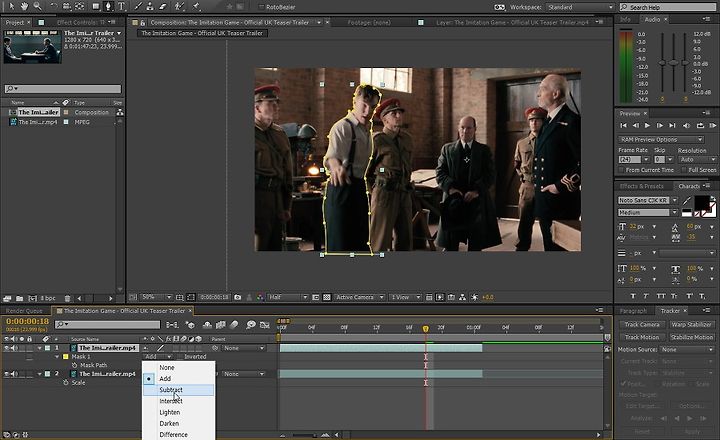Play the preview
The image size is (720, 440).
(647, 125)
